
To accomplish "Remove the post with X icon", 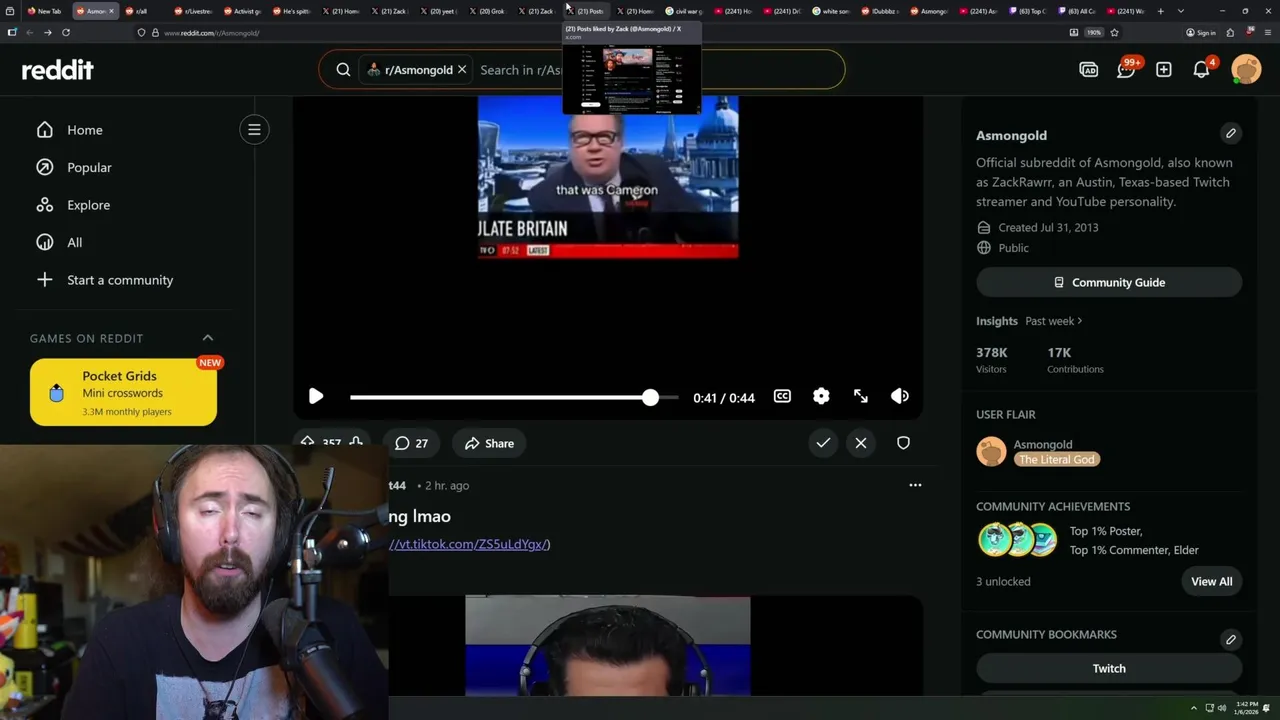I will [861, 443].
